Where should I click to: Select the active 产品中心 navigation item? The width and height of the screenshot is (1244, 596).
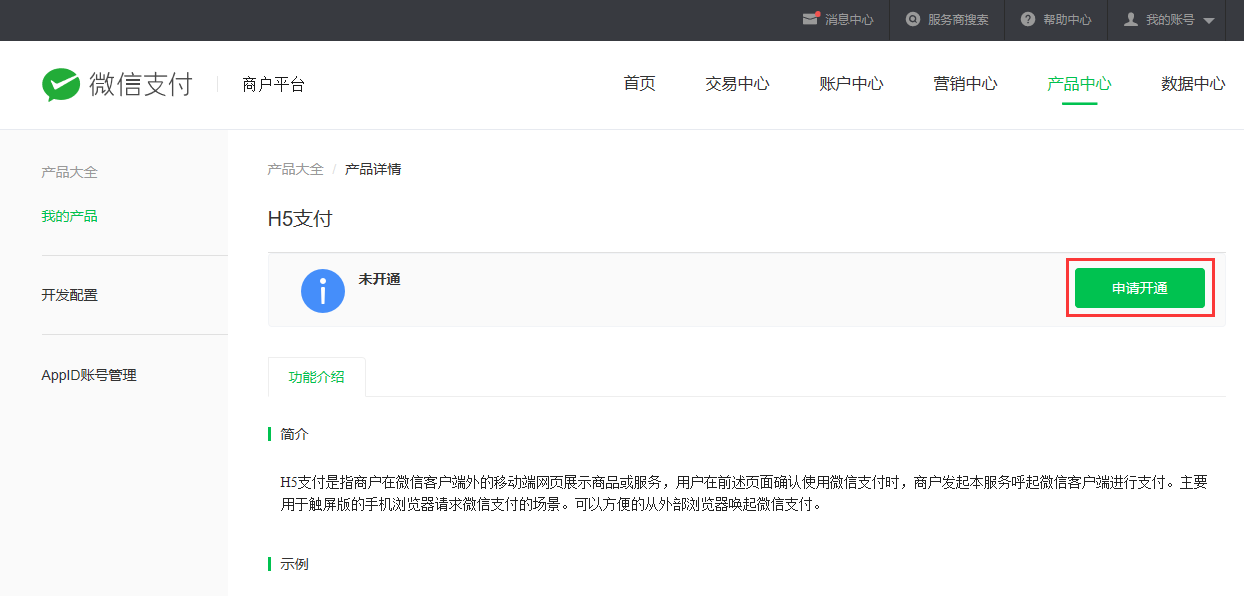[x=1079, y=84]
